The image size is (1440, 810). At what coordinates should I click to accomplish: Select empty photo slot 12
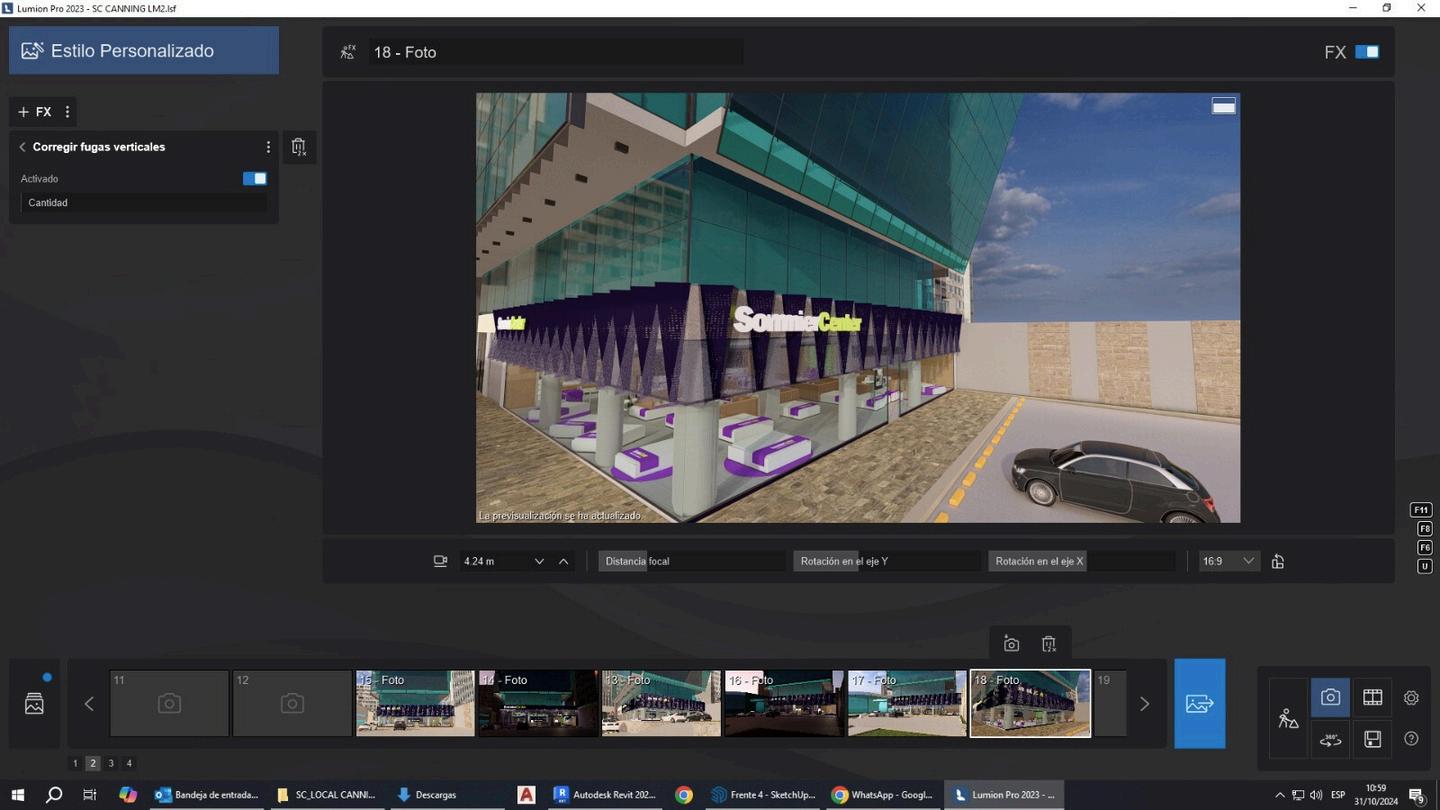coord(292,703)
